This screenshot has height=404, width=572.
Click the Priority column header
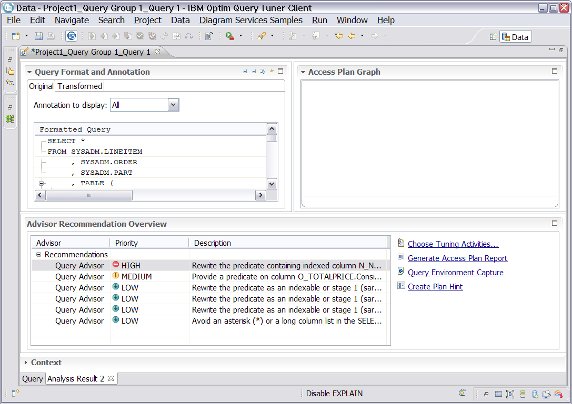click(x=149, y=243)
